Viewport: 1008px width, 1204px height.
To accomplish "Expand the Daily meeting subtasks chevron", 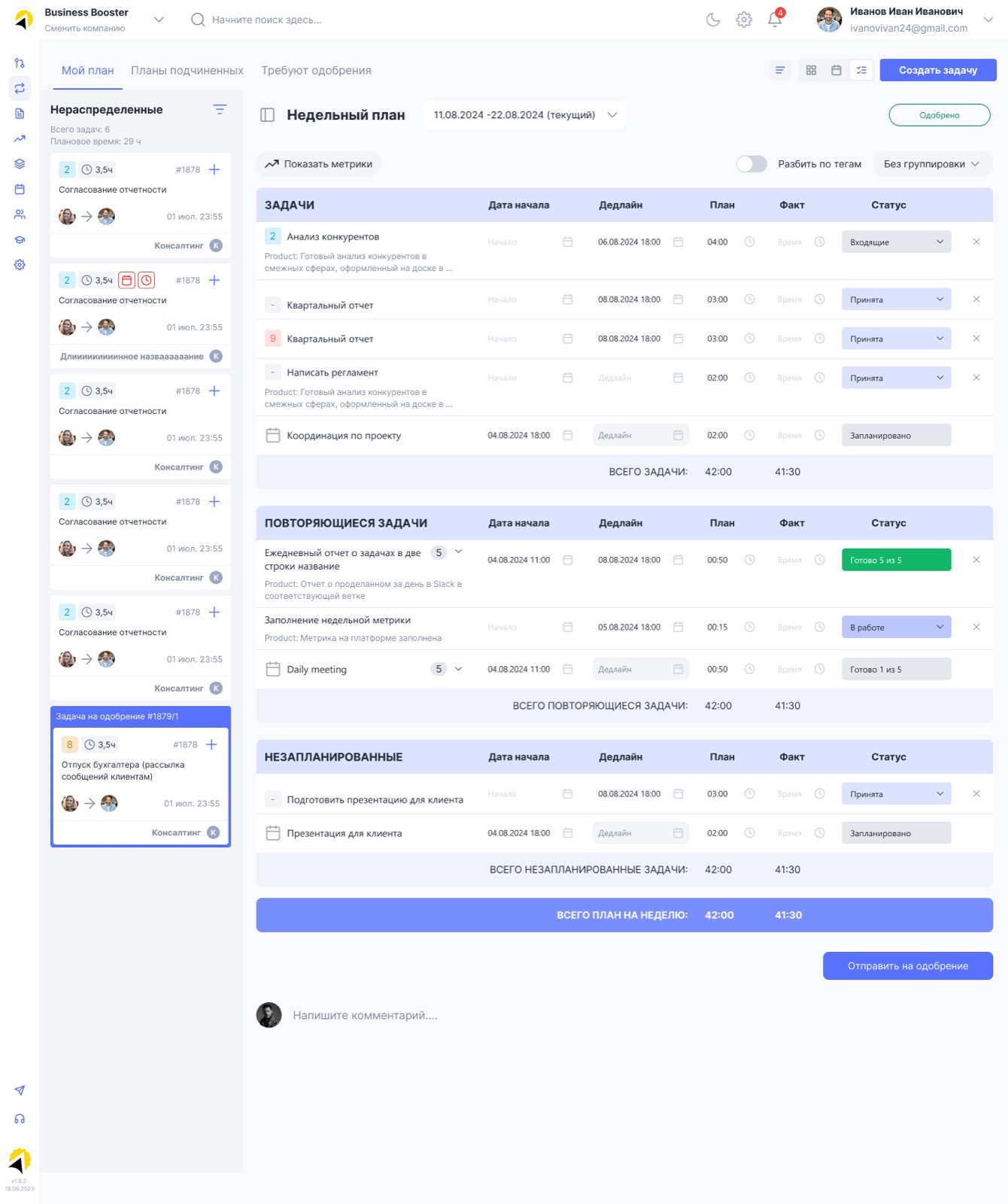I will pyautogui.click(x=459, y=669).
